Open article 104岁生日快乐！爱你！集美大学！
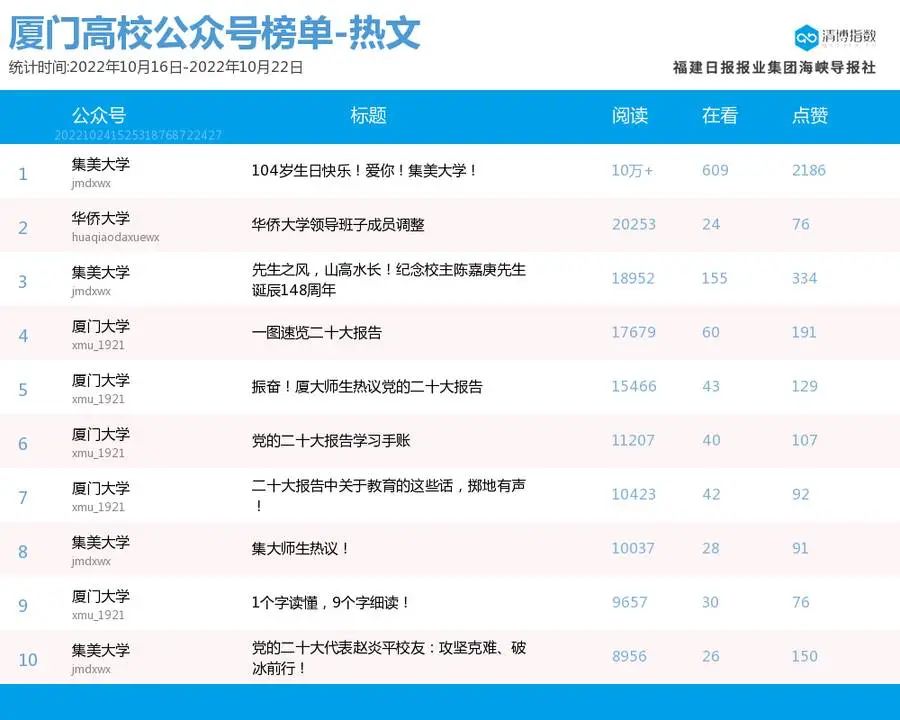 pyautogui.click(x=365, y=171)
